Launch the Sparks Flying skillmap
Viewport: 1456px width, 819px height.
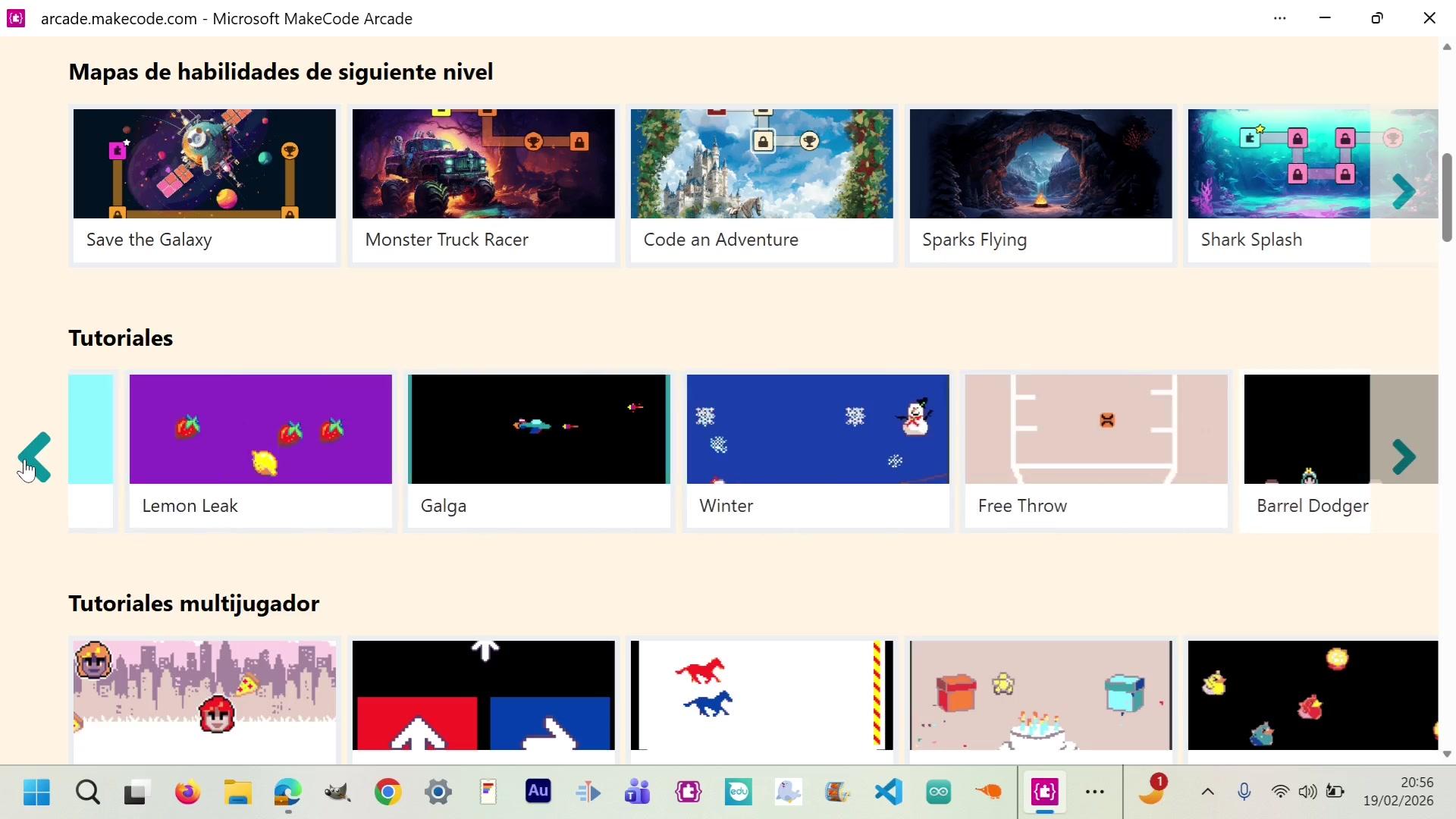tap(1040, 185)
